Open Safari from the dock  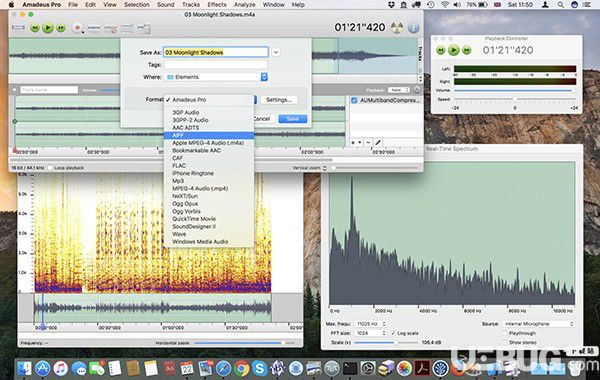coord(223,369)
